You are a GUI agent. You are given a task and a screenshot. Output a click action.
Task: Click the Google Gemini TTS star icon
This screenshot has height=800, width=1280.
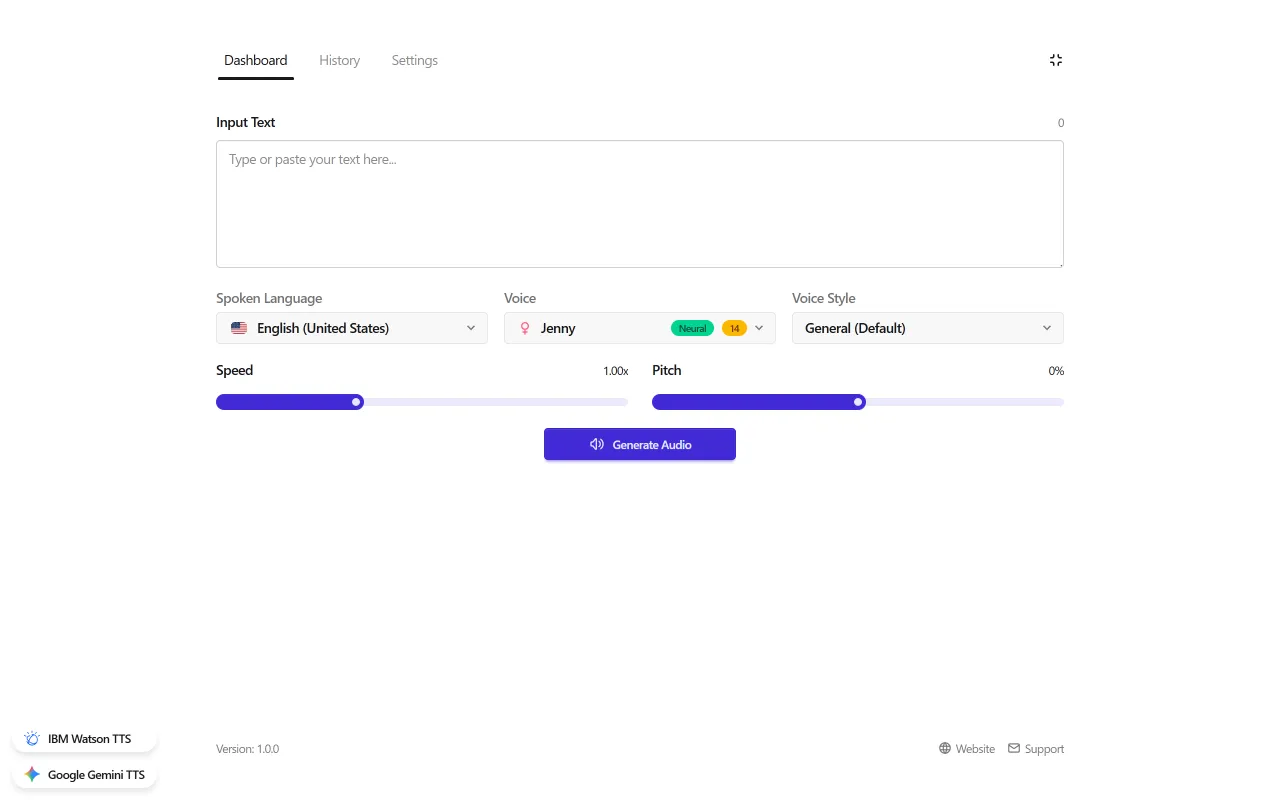pos(32,775)
